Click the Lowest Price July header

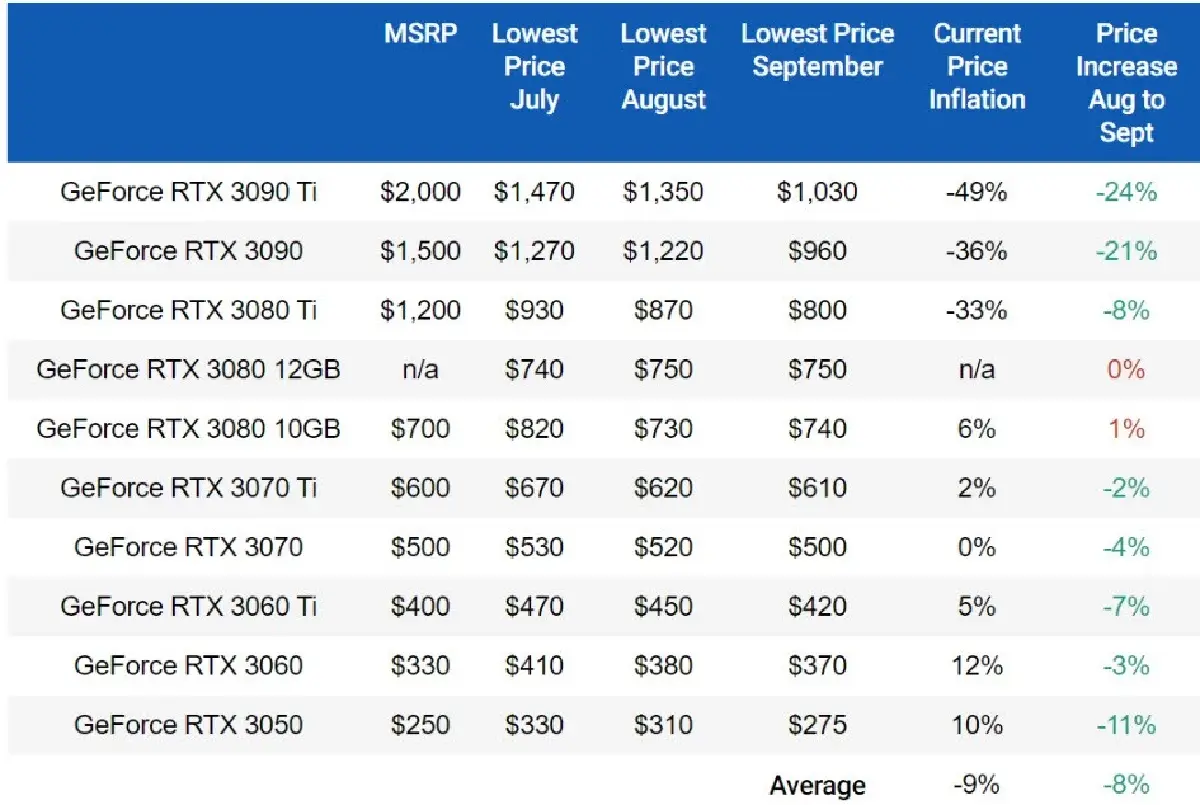534,67
